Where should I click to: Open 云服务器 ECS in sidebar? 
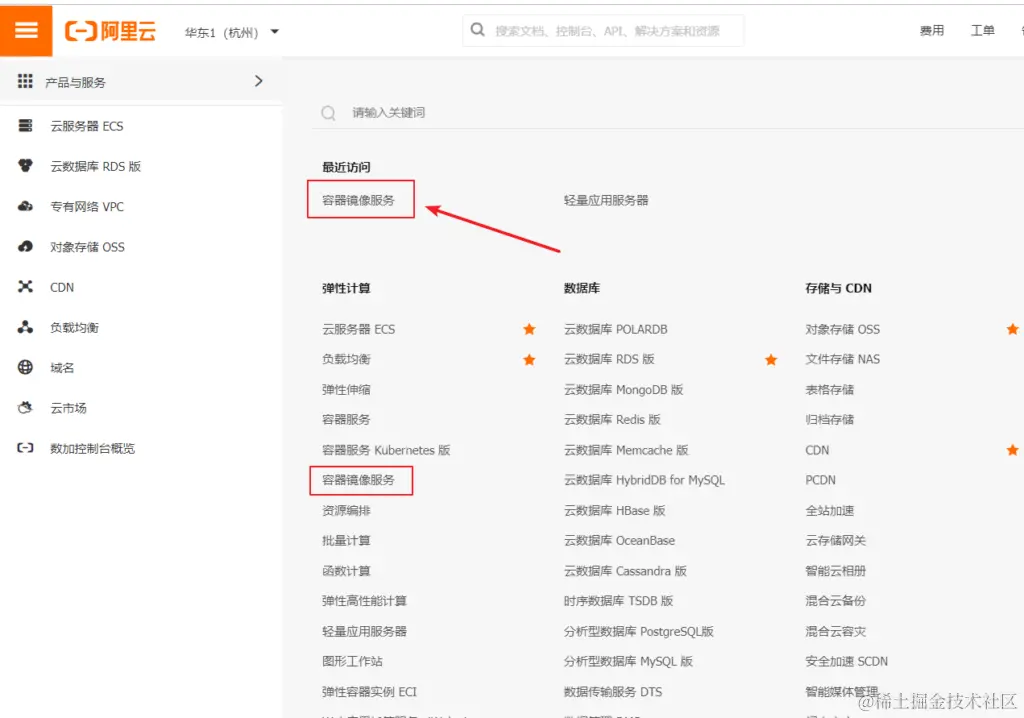(x=87, y=126)
